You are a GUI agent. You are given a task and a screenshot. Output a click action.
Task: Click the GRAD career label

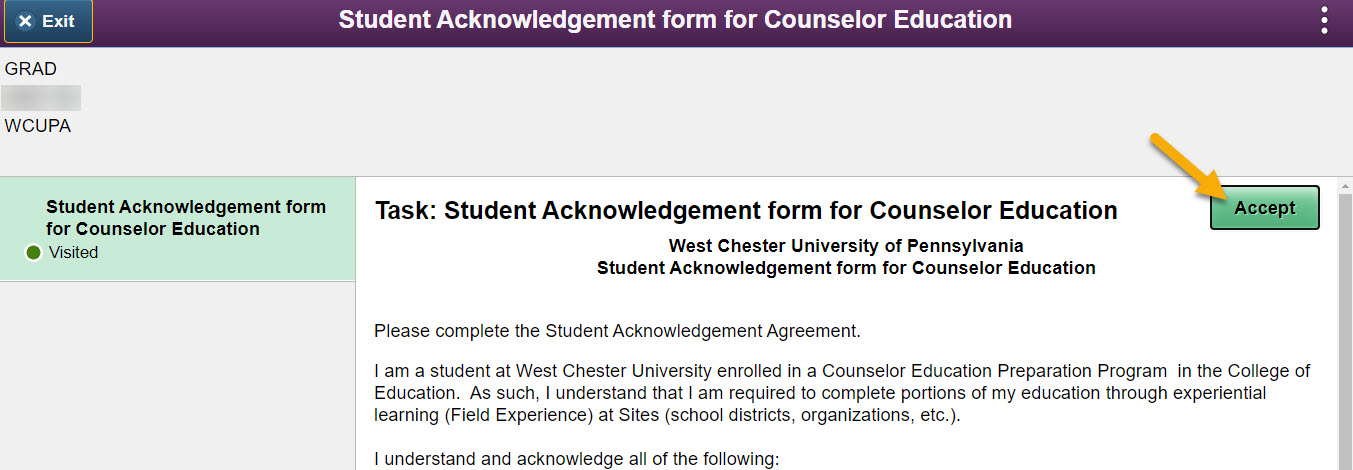[x=31, y=69]
